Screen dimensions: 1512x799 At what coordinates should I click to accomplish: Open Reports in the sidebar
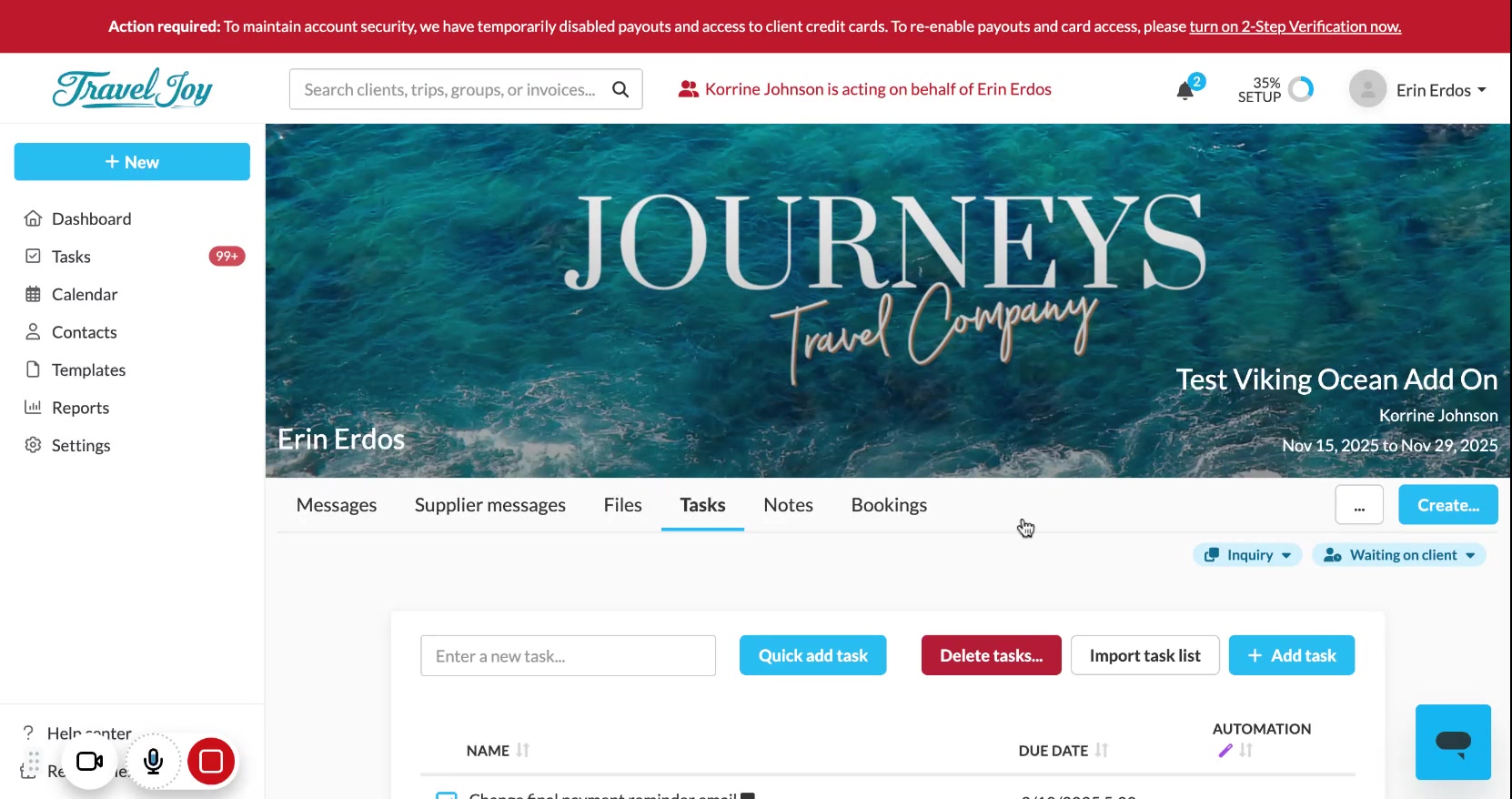click(x=80, y=408)
